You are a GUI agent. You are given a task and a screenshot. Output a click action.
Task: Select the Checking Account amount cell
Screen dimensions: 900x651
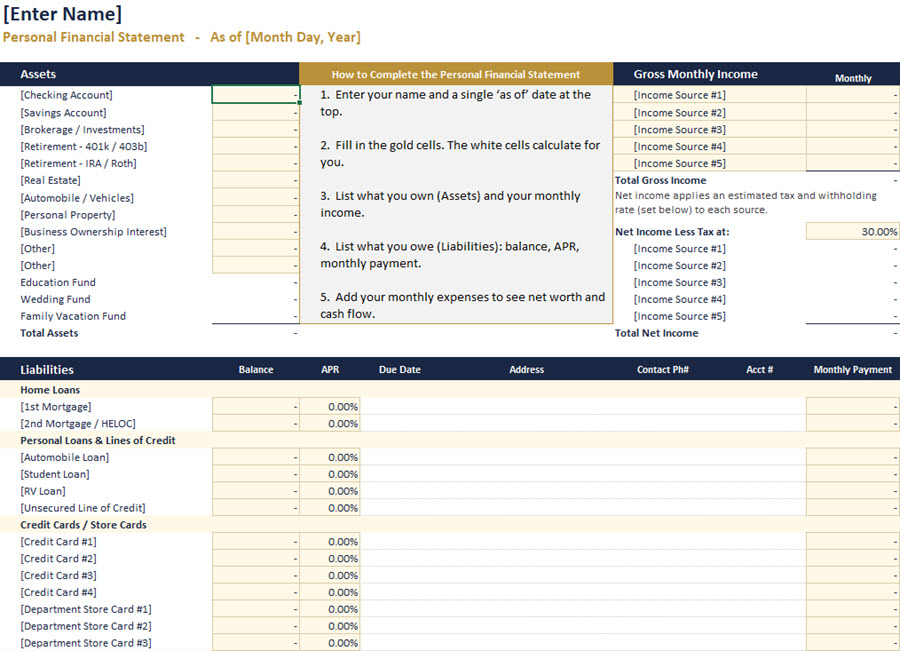click(x=255, y=95)
